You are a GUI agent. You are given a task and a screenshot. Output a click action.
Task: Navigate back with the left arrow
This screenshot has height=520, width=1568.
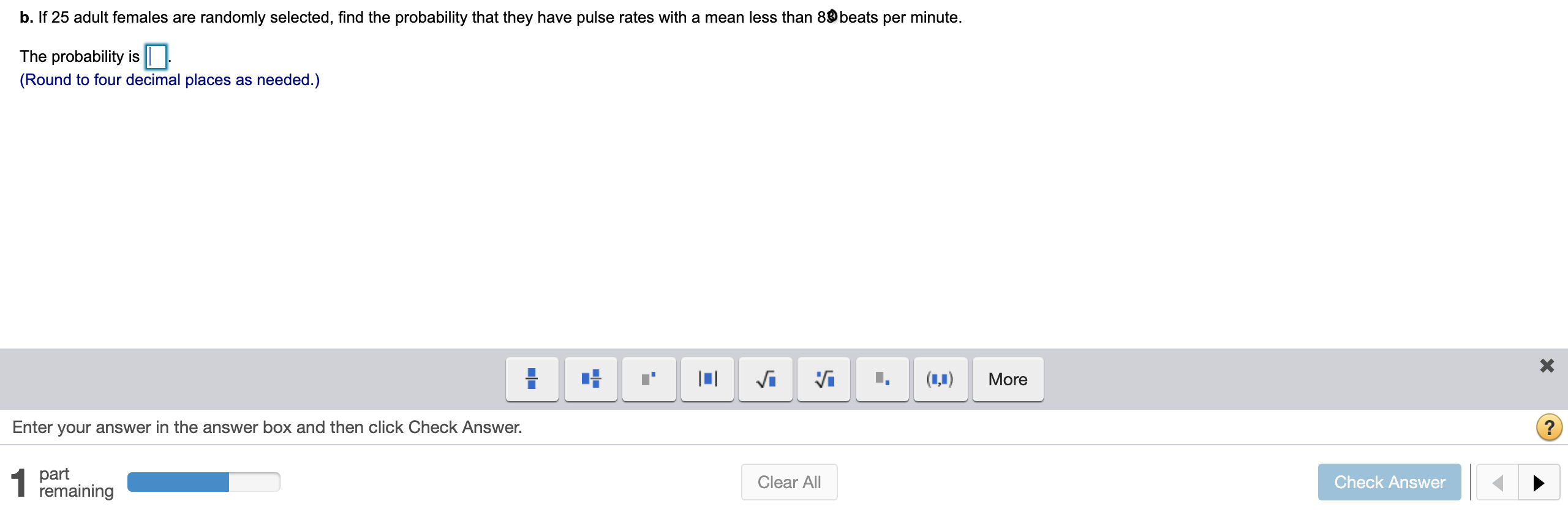click(x=1498, y=482)
